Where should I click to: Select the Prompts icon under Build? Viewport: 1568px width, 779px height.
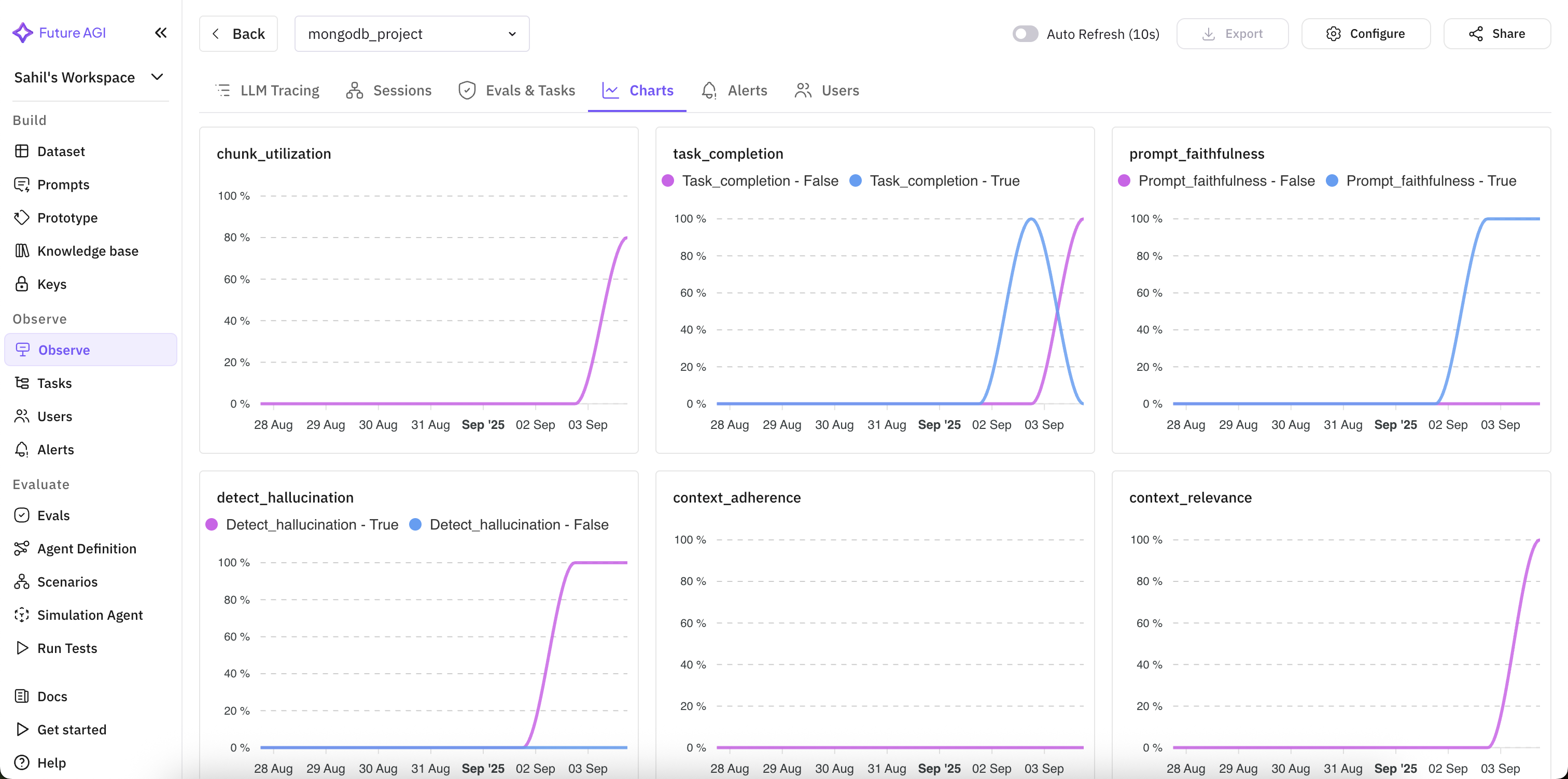click(x=22, y=184)
